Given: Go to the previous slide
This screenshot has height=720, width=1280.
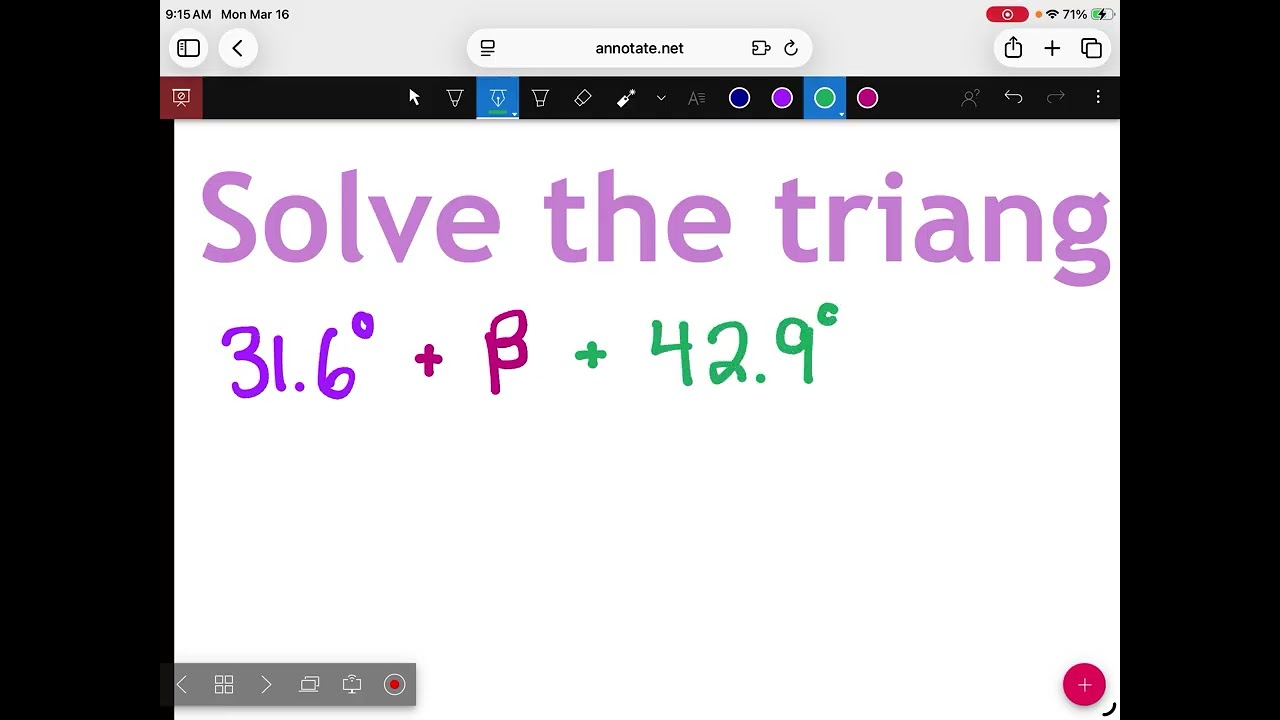Looking at the screenshot, I should coord(181,684).
